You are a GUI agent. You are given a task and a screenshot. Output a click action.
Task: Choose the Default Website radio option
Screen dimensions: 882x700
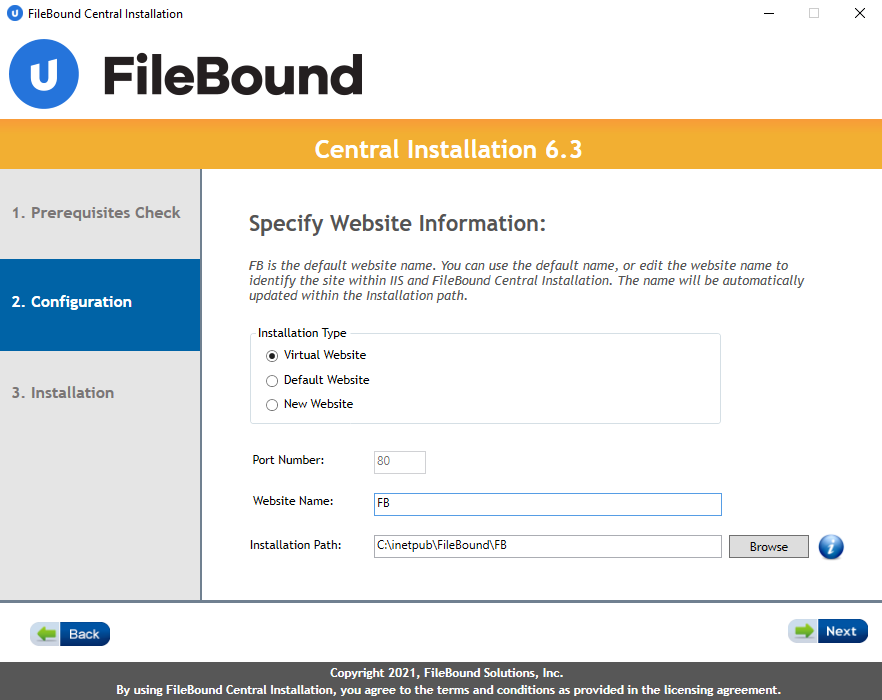pyautogui.click(x=272, y=380)
